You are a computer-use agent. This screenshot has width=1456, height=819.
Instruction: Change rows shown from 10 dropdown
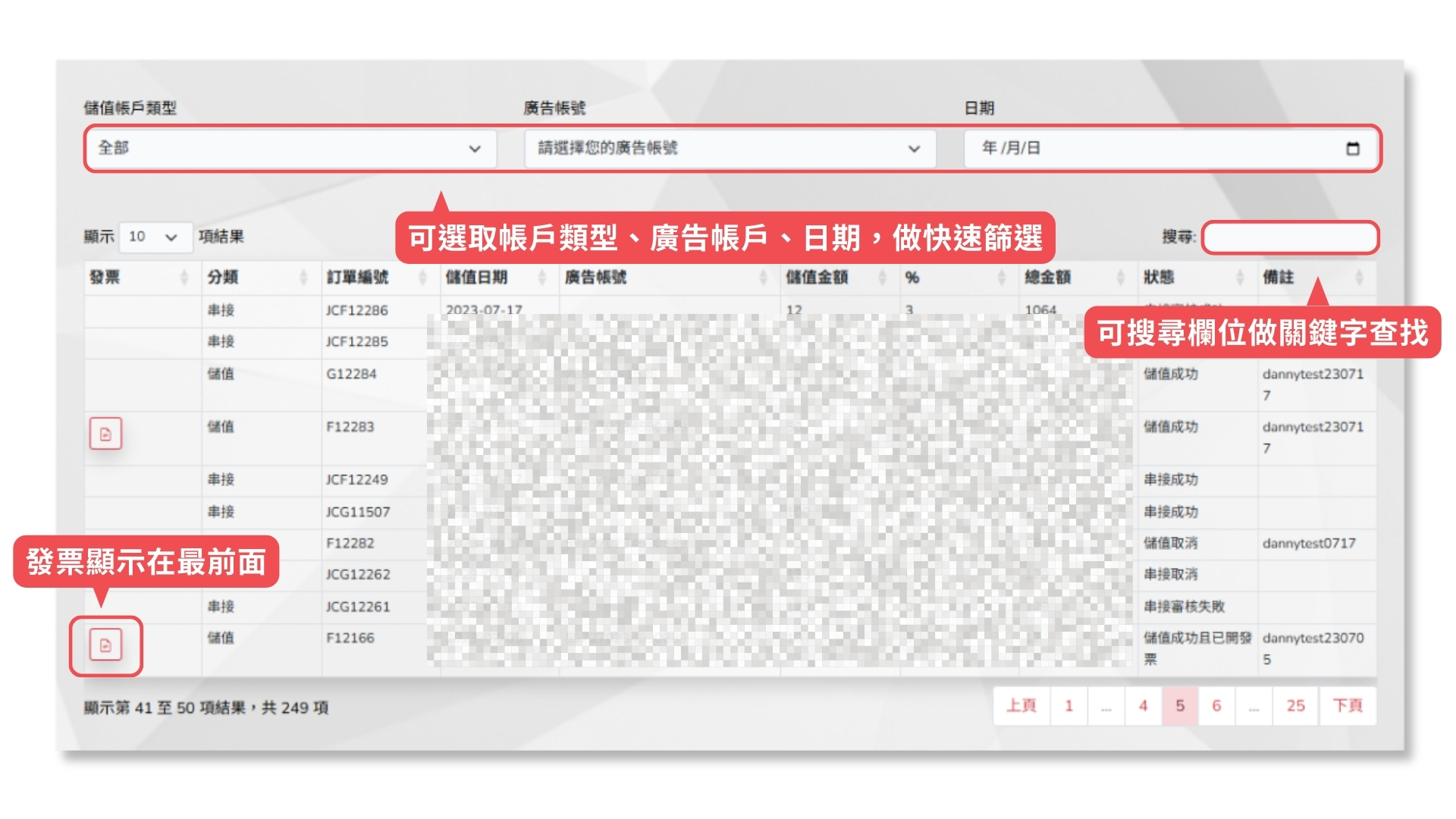[x=155, y=237]
